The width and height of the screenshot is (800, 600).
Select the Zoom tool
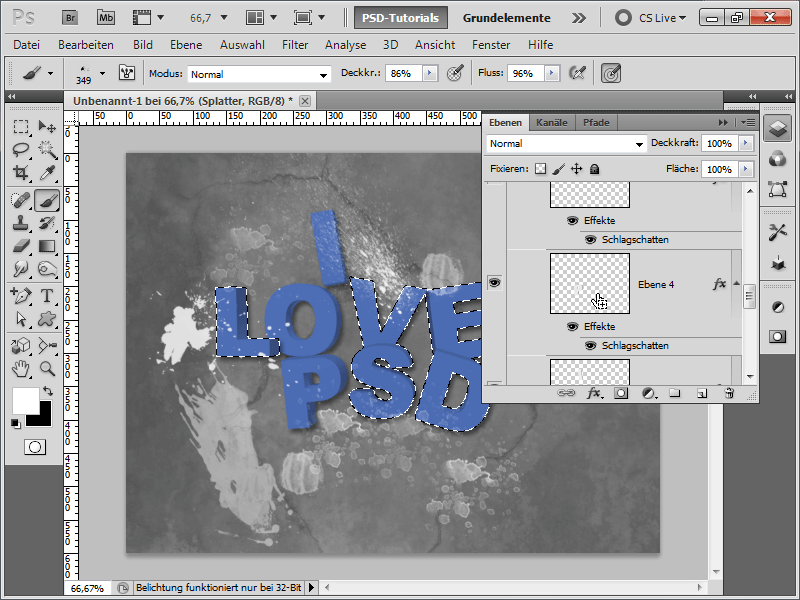click(47, 368)
